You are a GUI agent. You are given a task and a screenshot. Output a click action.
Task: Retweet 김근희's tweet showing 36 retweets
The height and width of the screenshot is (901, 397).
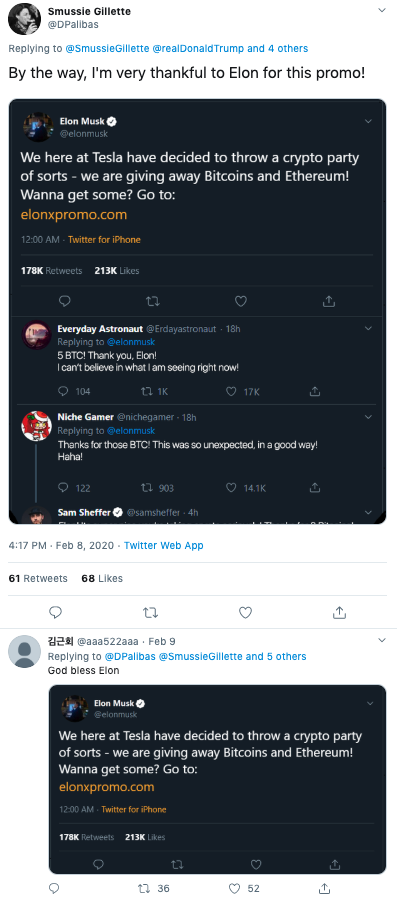[155, 888]
